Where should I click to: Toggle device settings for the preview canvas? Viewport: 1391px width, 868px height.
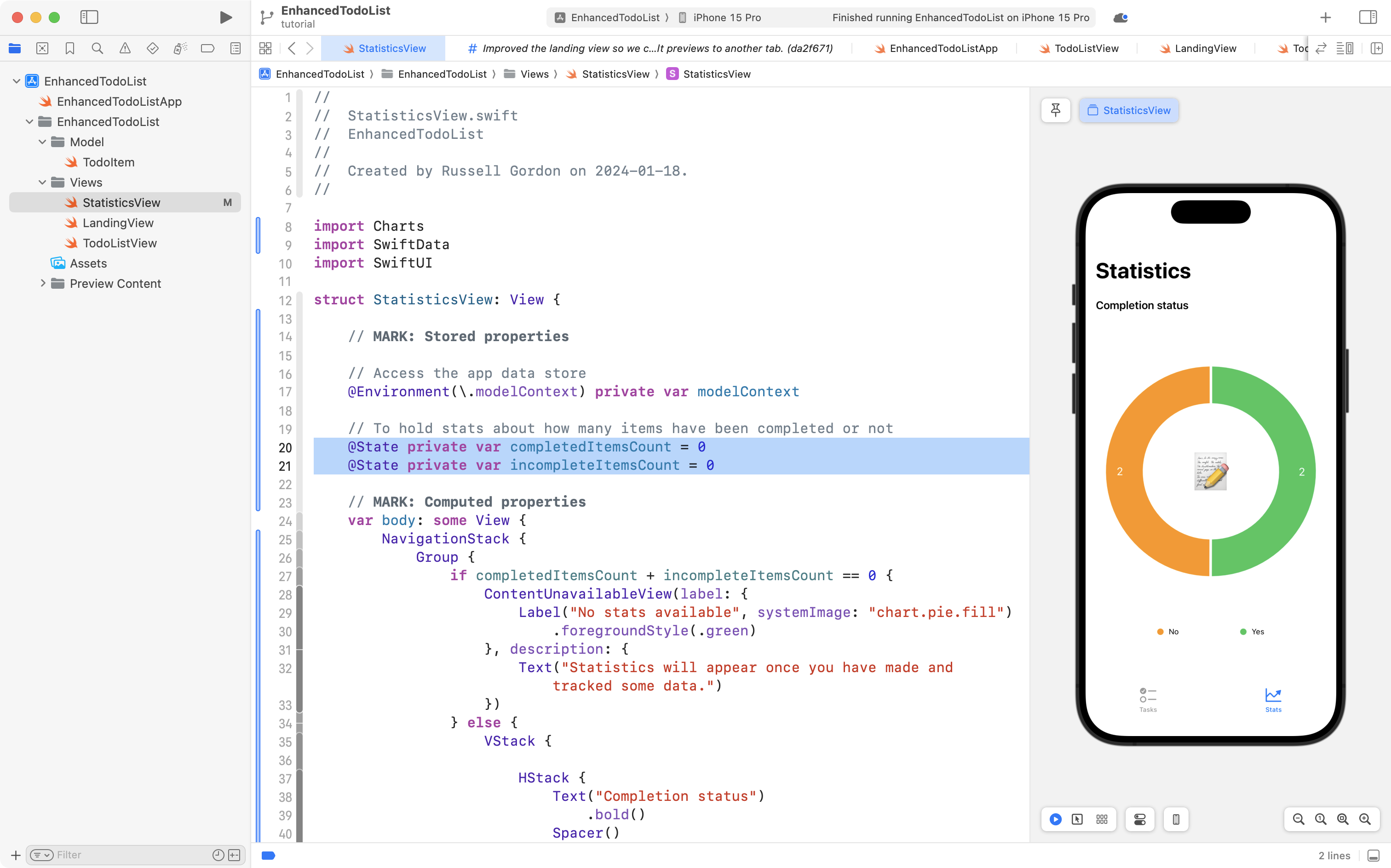(x=1139, y=819)
